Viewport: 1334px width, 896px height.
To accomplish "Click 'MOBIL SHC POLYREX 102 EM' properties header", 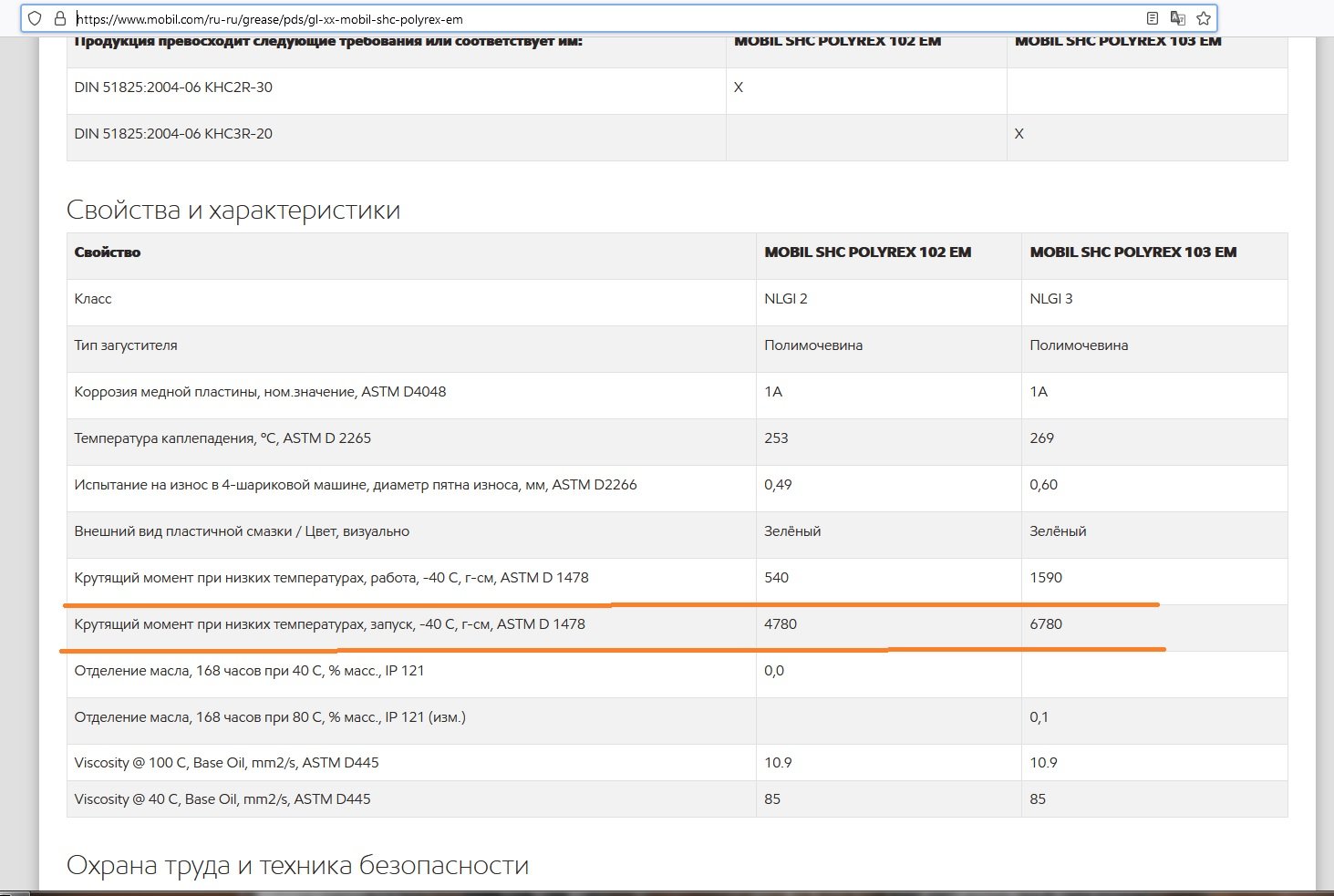I will [868, 252].
